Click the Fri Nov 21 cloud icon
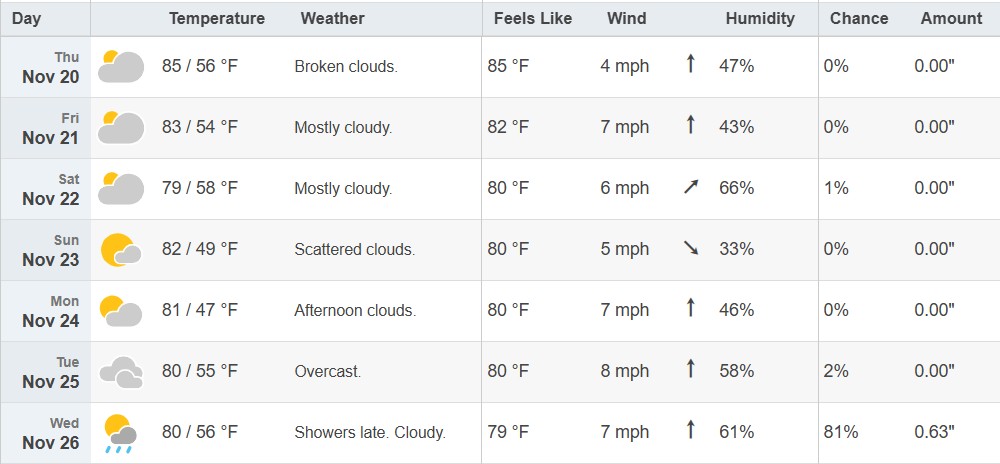 121,128
